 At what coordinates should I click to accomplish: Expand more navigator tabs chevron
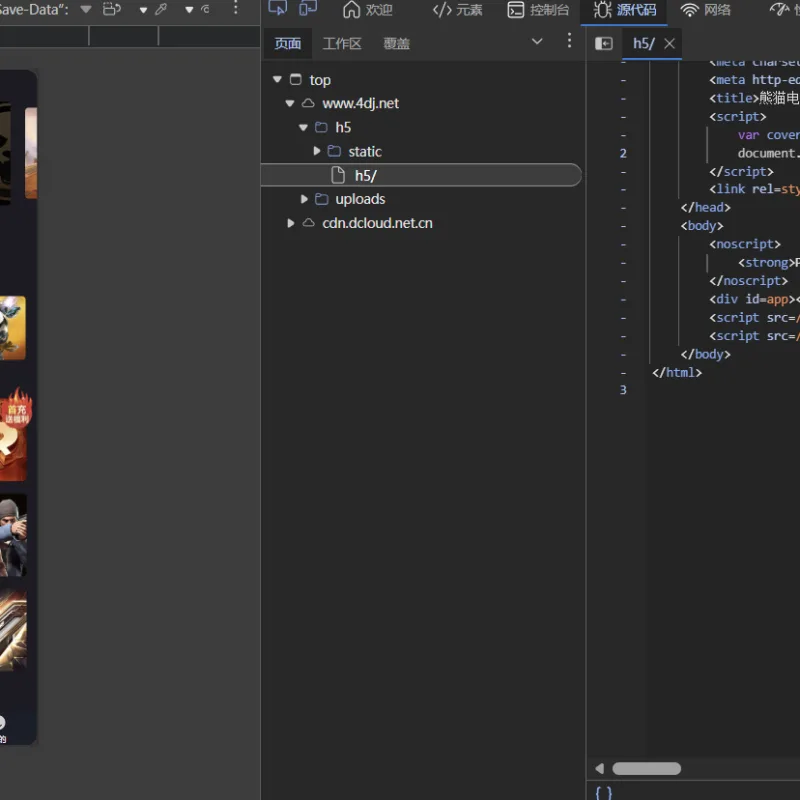click(537, 41)
